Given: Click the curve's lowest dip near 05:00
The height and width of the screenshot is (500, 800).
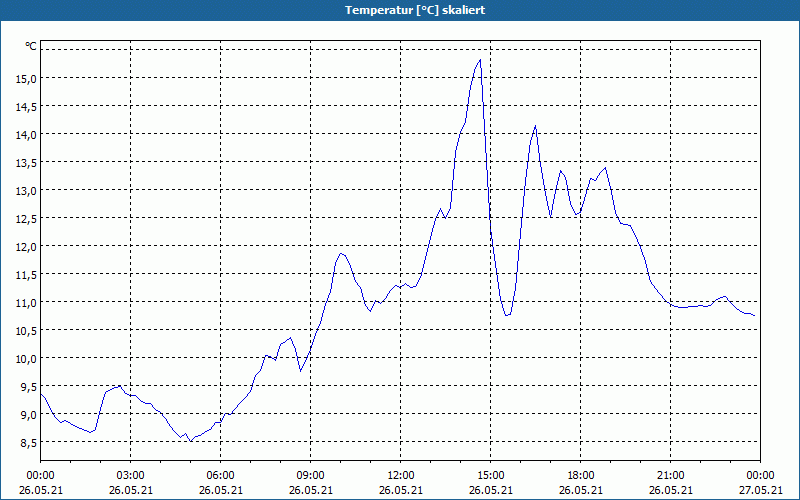Looking at the screenshot, I should pyautogui.click(x=190, y=441).
